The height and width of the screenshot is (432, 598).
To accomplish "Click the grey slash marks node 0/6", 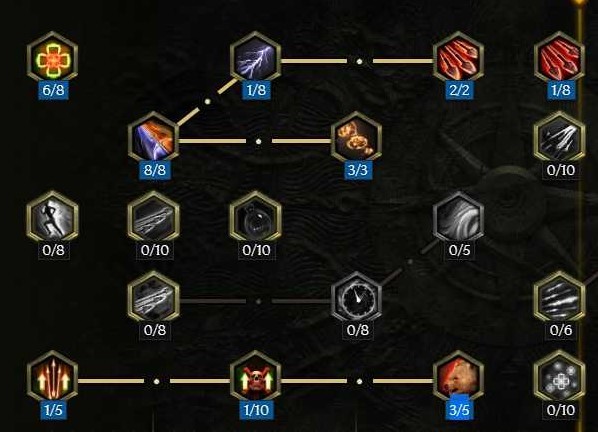I will click(x=559, y=300).
